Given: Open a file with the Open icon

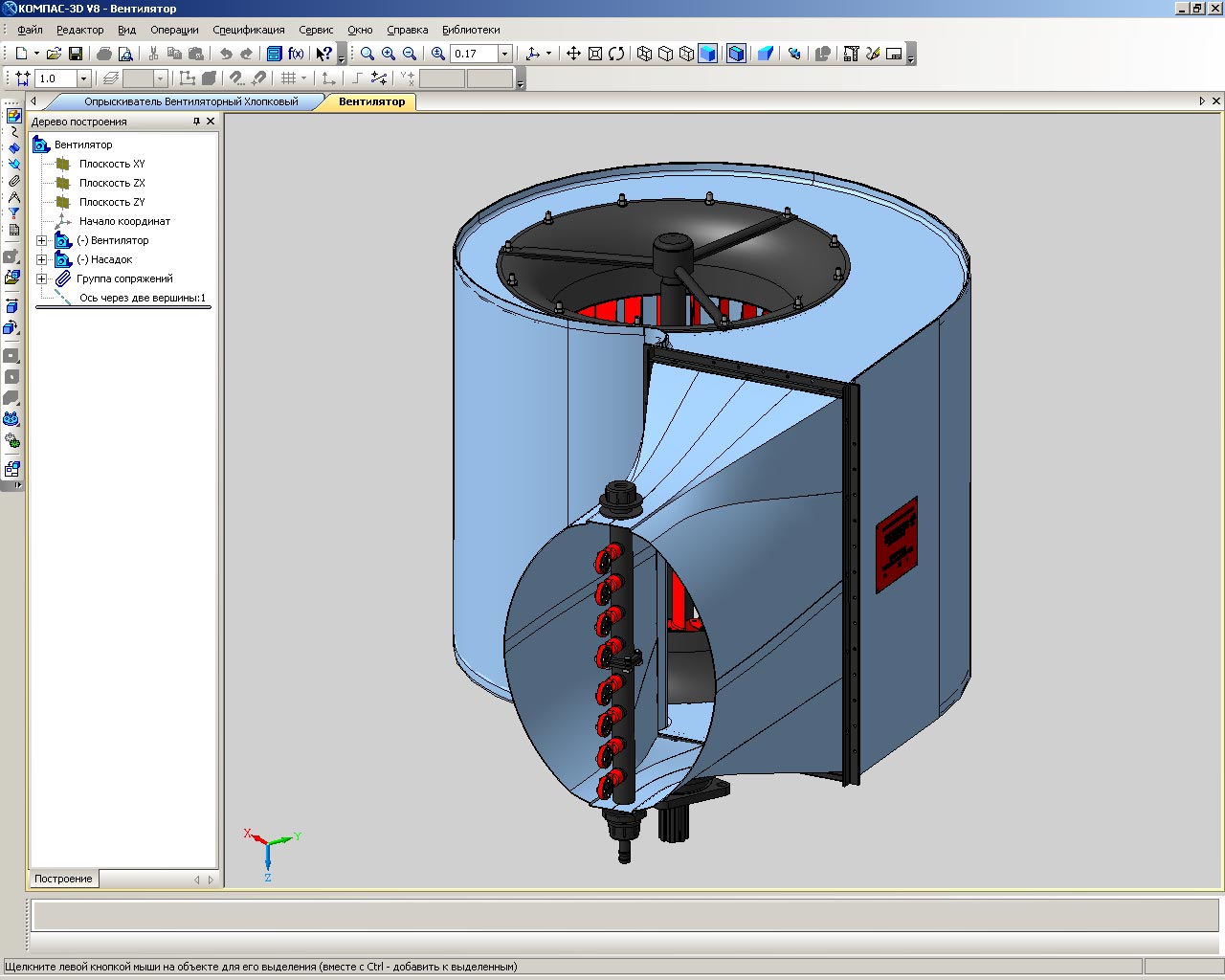Looking at the screenshot, I should [54, 54].
